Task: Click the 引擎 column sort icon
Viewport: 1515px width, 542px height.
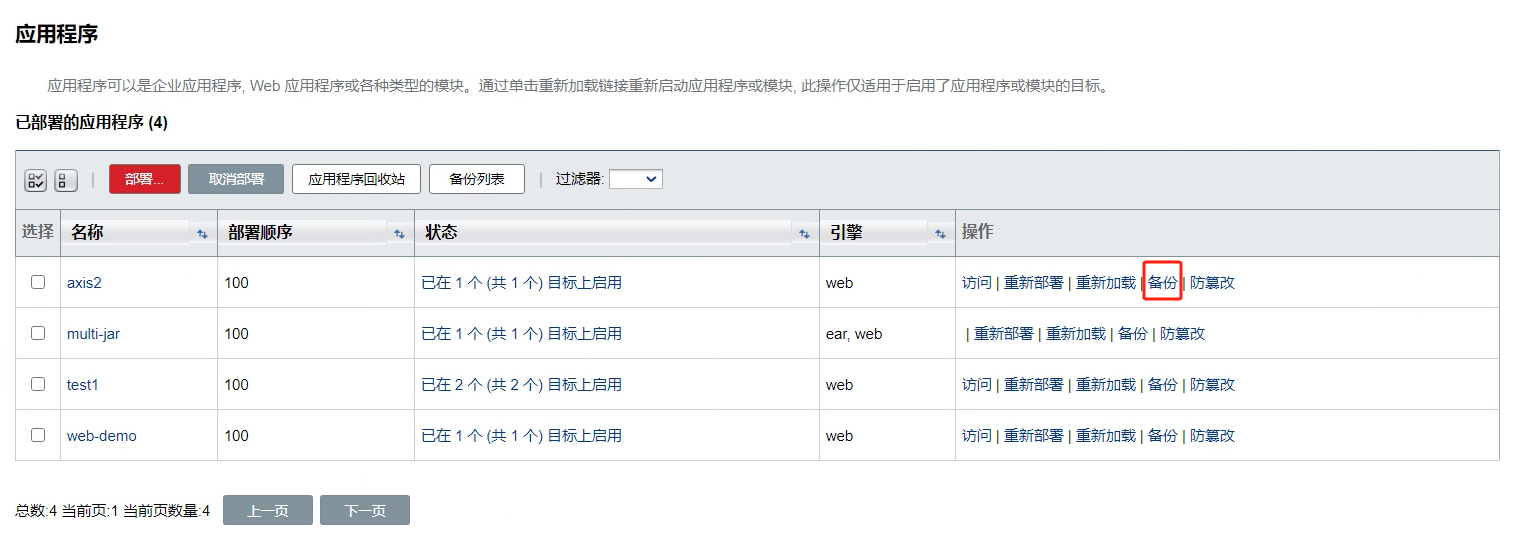Action: click(x=939, y=234)
